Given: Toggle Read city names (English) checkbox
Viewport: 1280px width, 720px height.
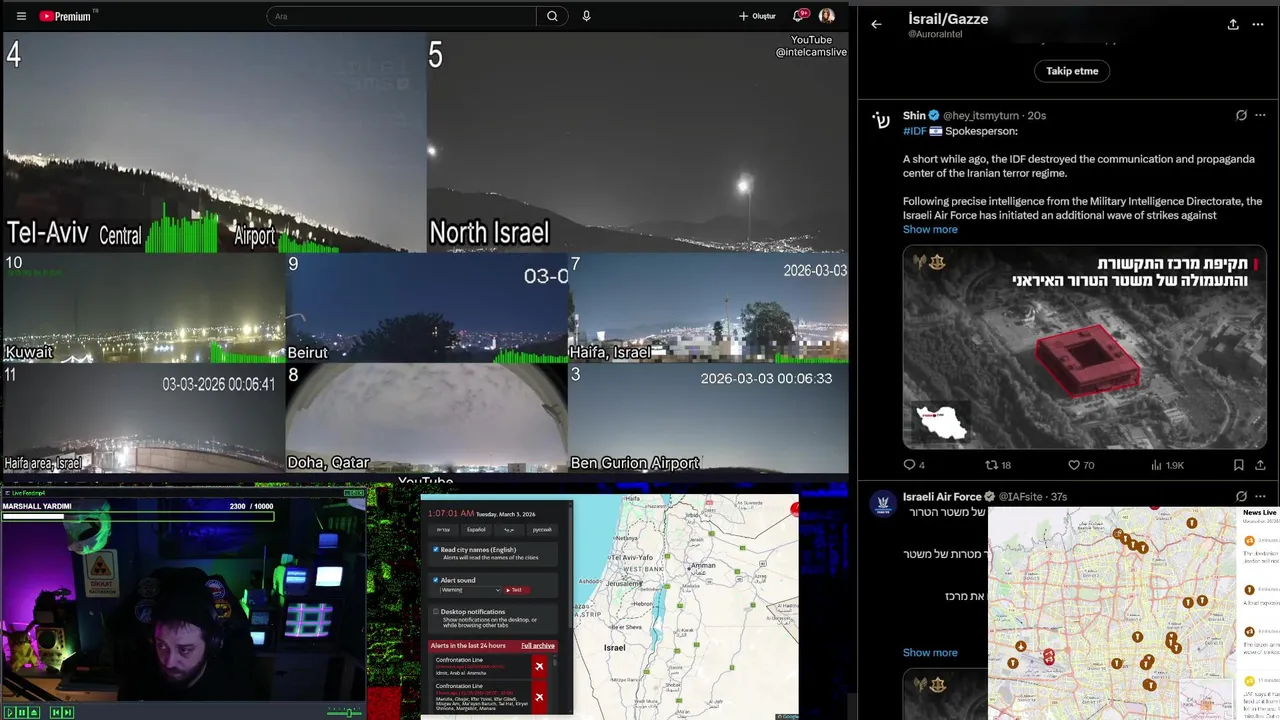Looking at the screenshot, I should pyautogui.click(x=436, y=549).
